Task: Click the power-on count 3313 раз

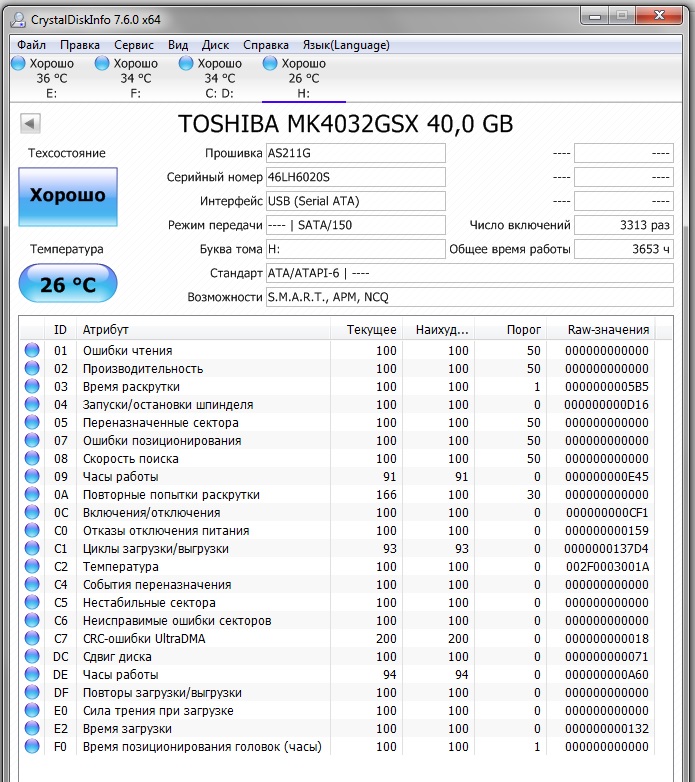Action: tap(624, 225)
